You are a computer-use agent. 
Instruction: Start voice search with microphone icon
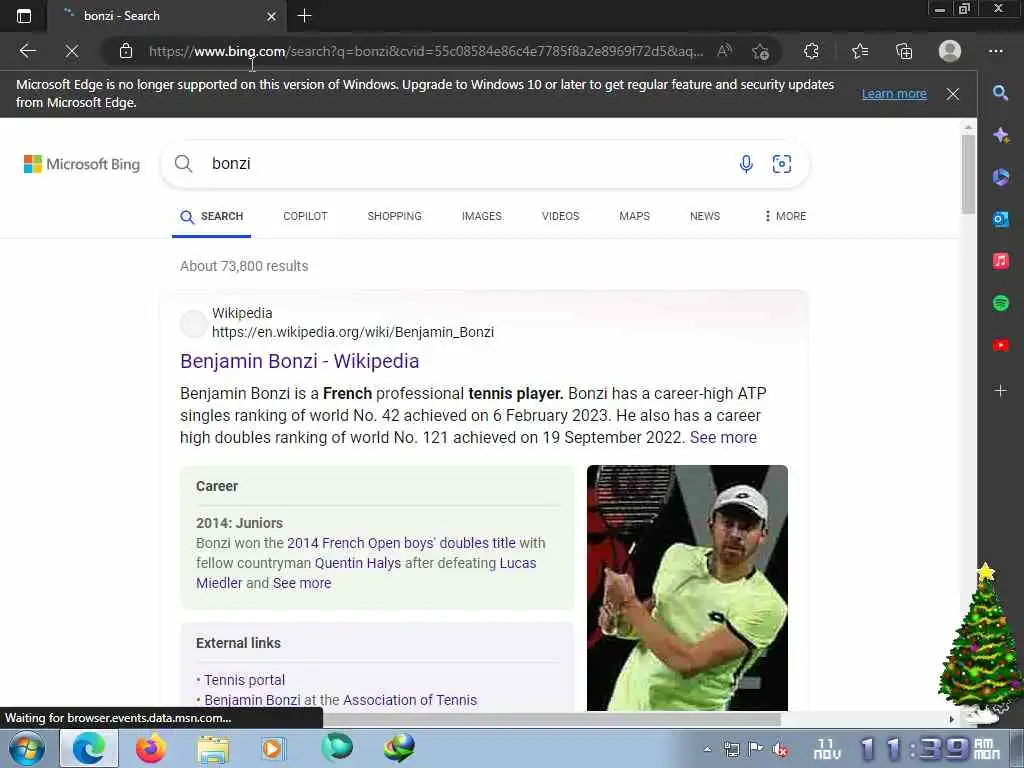tap(746, 164)
